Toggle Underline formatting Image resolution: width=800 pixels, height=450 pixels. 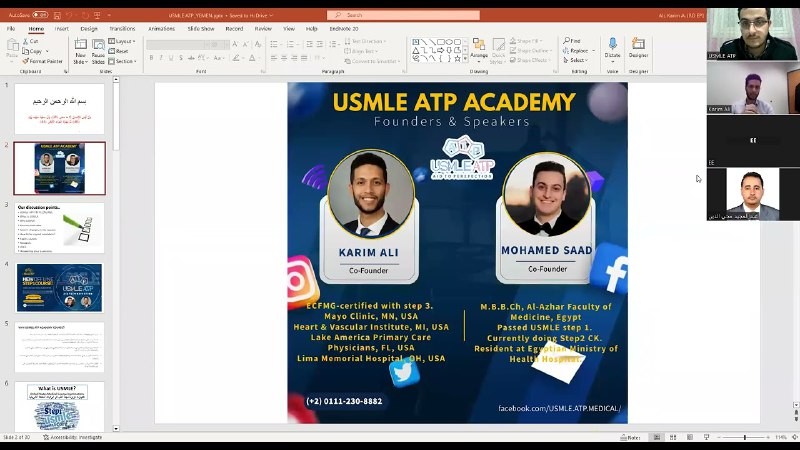[x=171, y=58]
